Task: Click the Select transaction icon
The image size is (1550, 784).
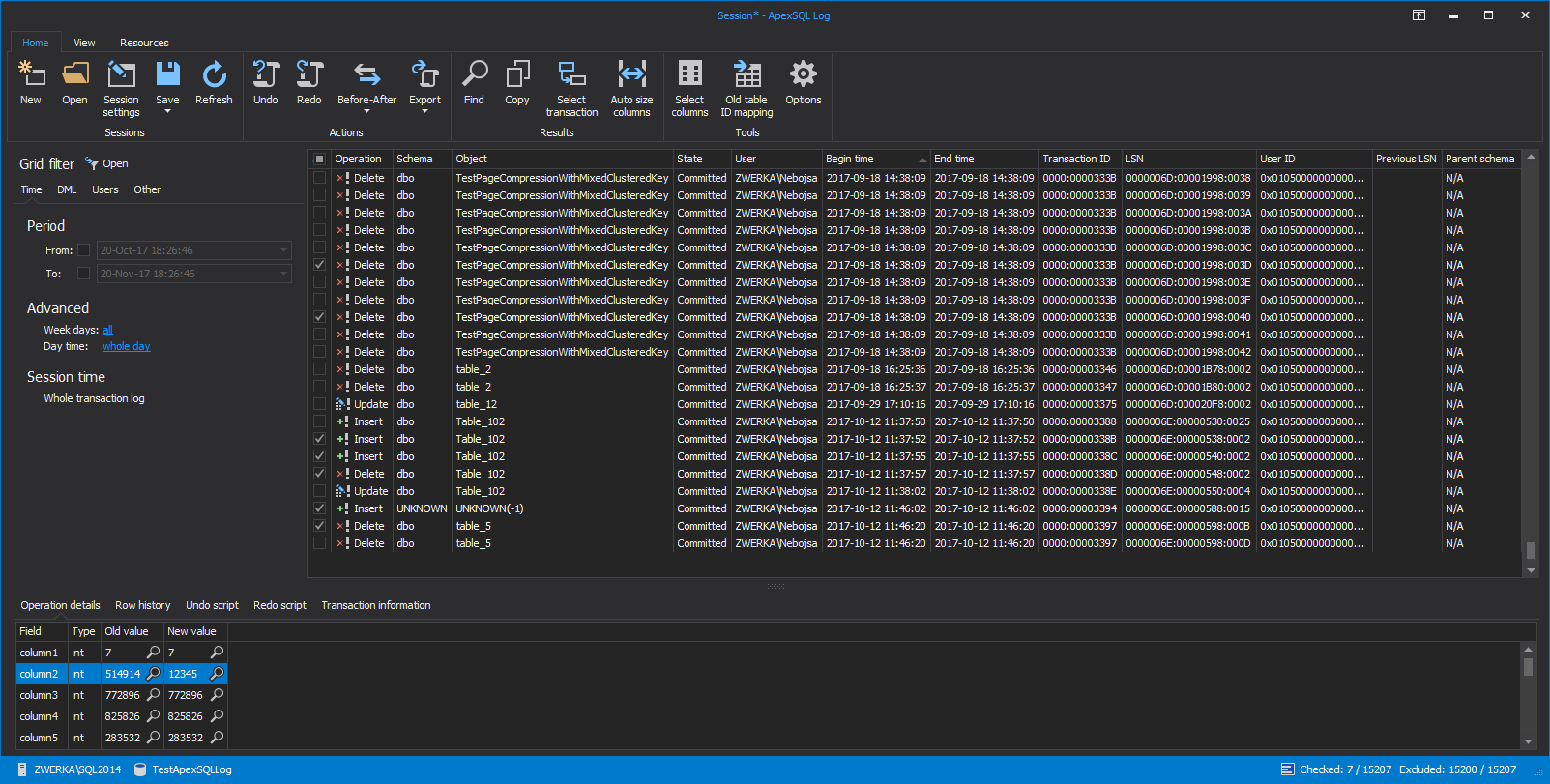Action: pyautogui.click(x=571, y=73)
